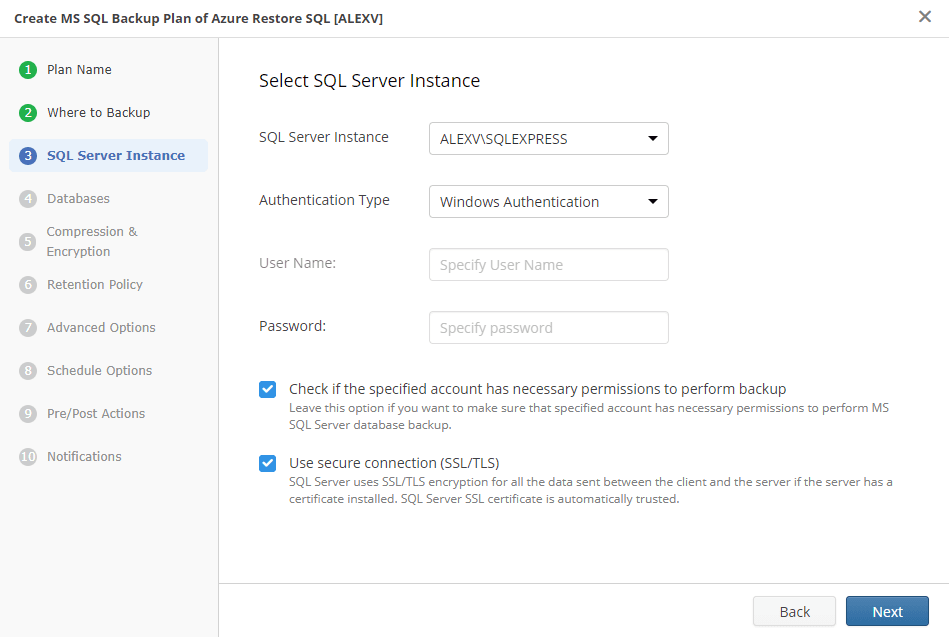Click the step 2 green check icon

pyautogui.click(x=28, y=113)
